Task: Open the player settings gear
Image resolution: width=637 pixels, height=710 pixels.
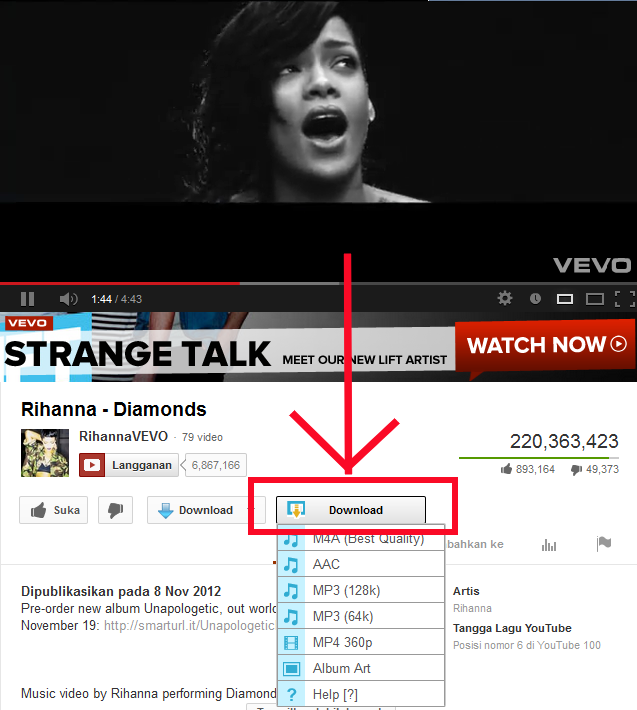Action: click(x=505, y=298)
